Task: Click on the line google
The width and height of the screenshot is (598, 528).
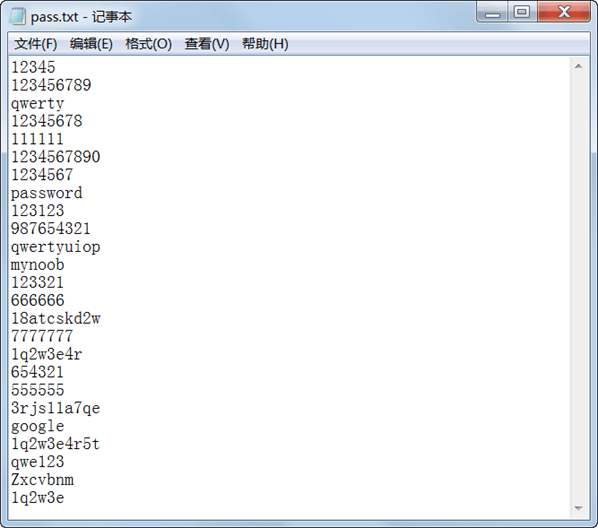Action: tap(37, 426)
